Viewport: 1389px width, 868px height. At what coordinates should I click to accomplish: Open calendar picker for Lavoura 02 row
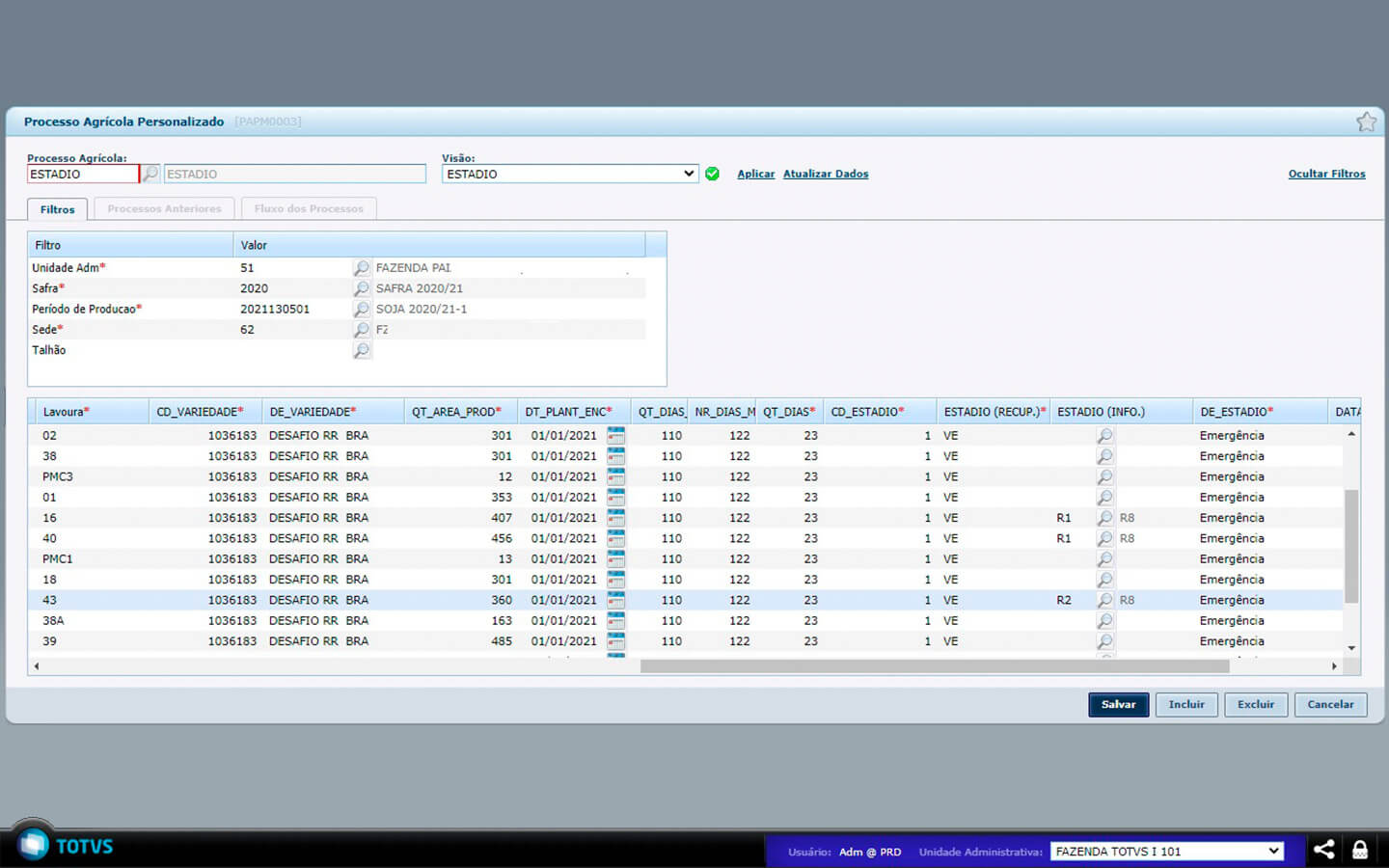[615, 436]
